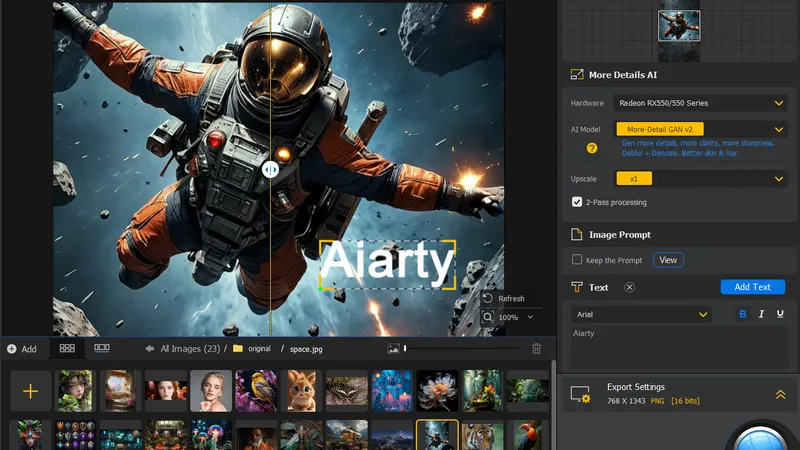Expand the Export Settings panel
The height and width of the screenshot is (450, 800).
click(780, 395)
